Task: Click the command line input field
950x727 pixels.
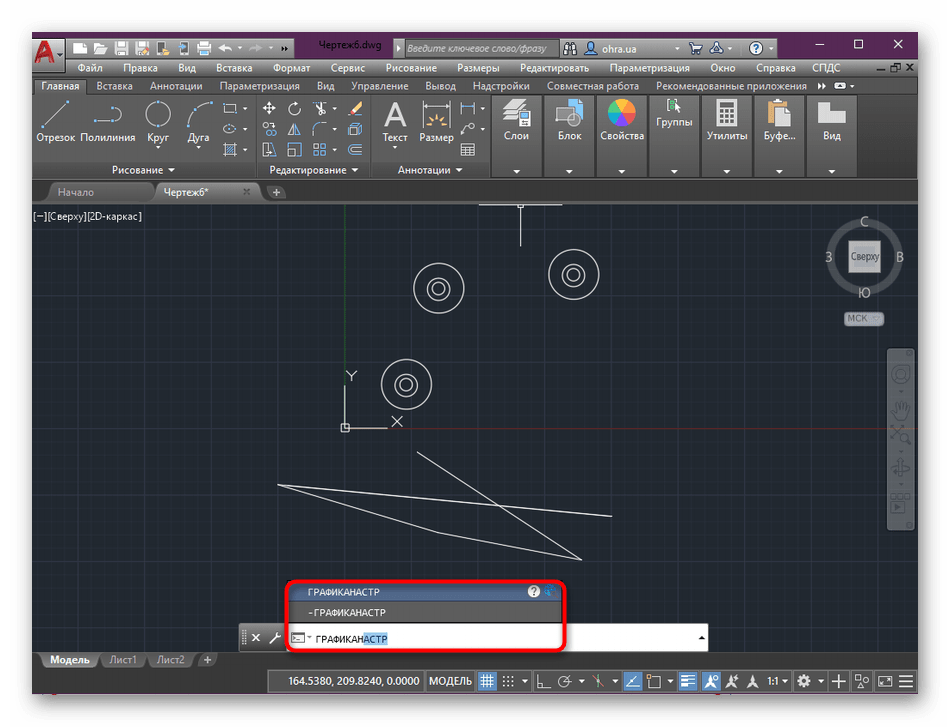Action: [497, 638]
